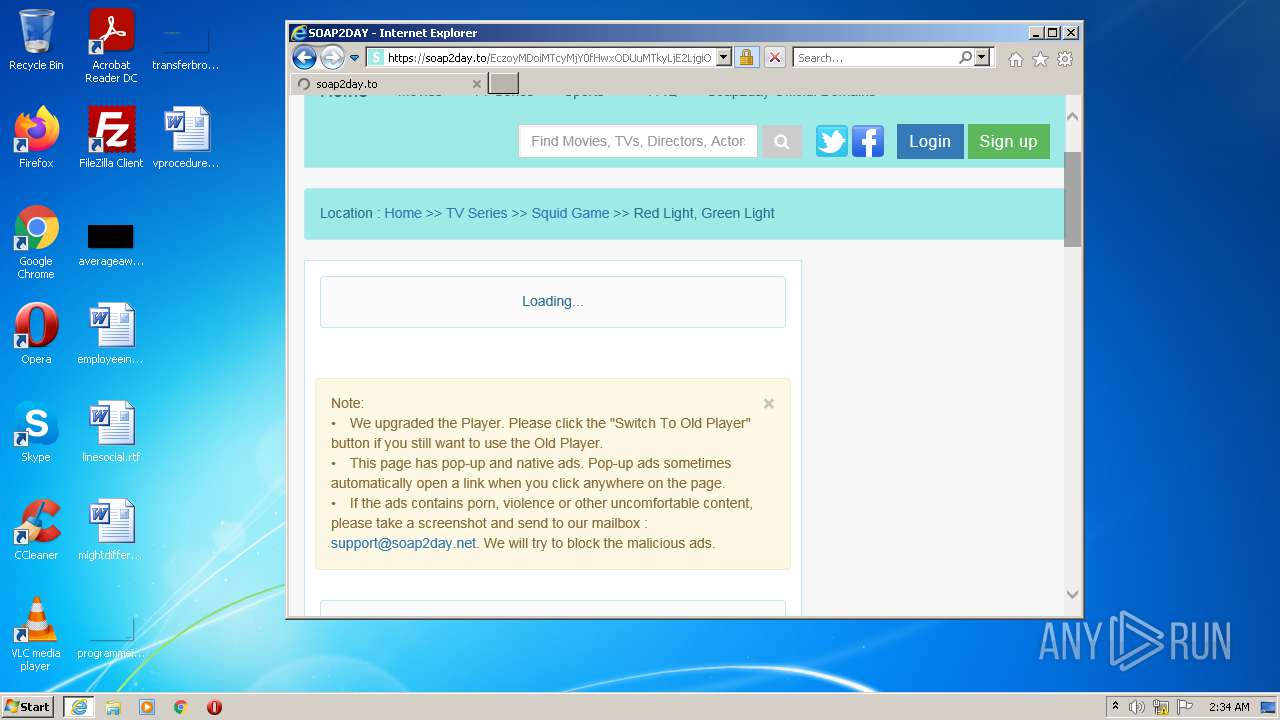Click the Loading... player box

(x=553, y=301)
